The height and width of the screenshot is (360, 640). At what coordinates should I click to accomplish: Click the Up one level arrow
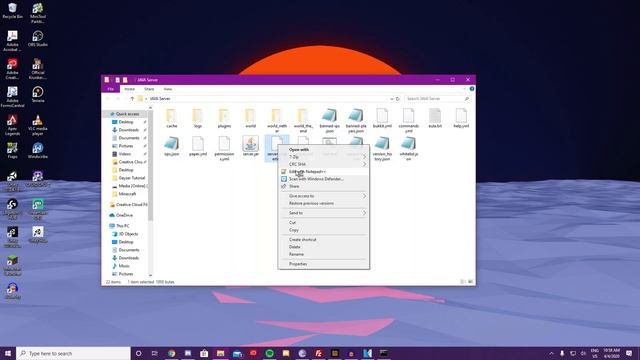point(132,99)
